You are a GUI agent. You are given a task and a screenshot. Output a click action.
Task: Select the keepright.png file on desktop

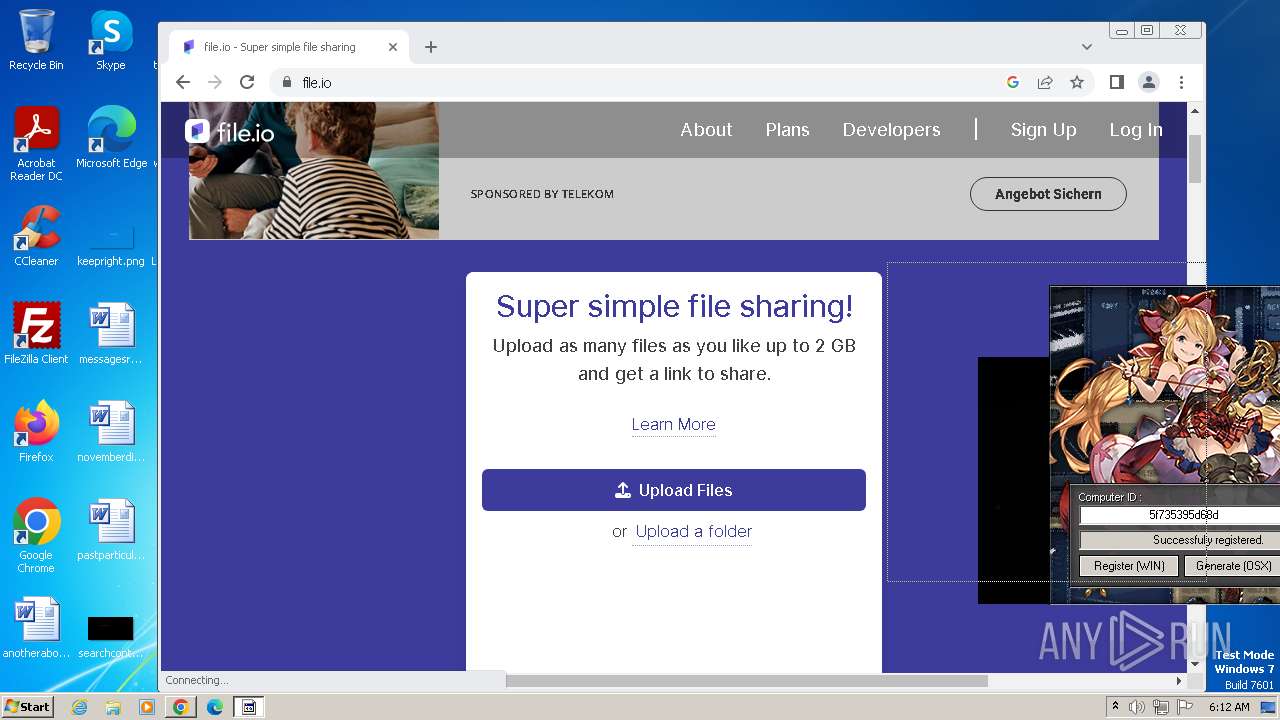pyautogui.click(x=111, y=244)
